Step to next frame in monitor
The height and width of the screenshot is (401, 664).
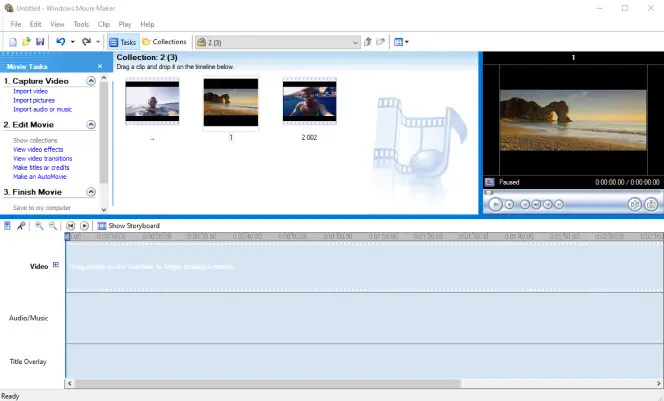point(548,205)
